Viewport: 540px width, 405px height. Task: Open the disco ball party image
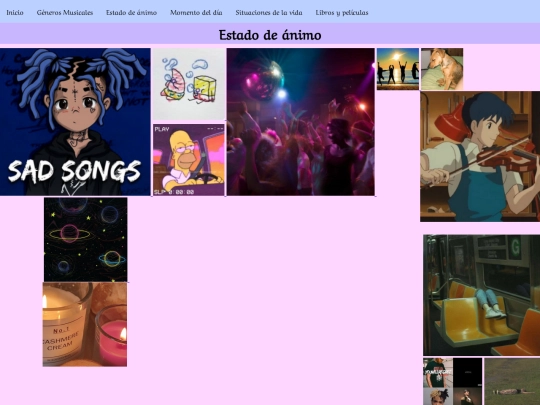(x=301, y=122)
